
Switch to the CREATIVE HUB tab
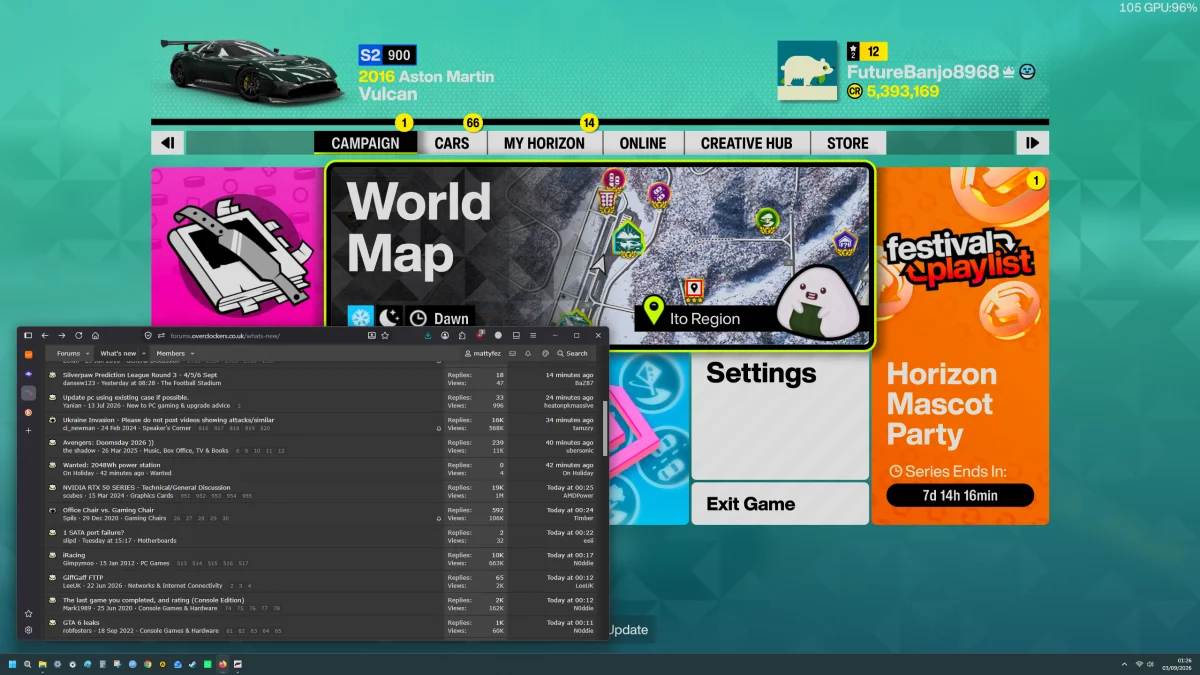747,143
